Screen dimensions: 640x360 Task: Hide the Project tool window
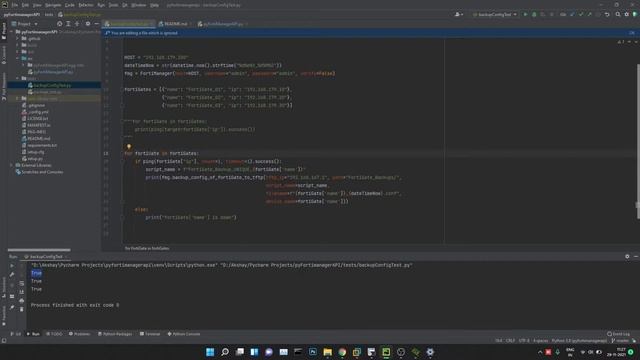pyautogui.click(x=96, y=24)
